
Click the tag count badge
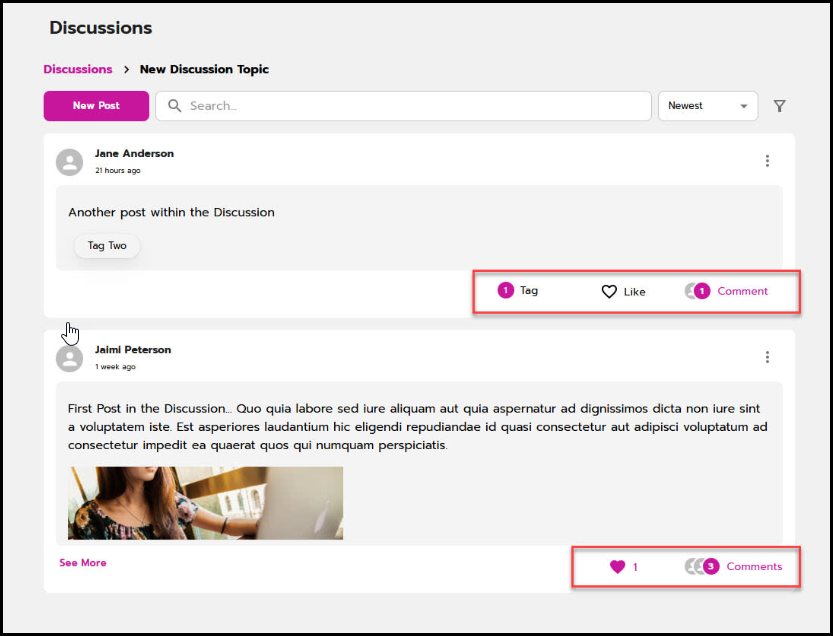click(505, 291)
